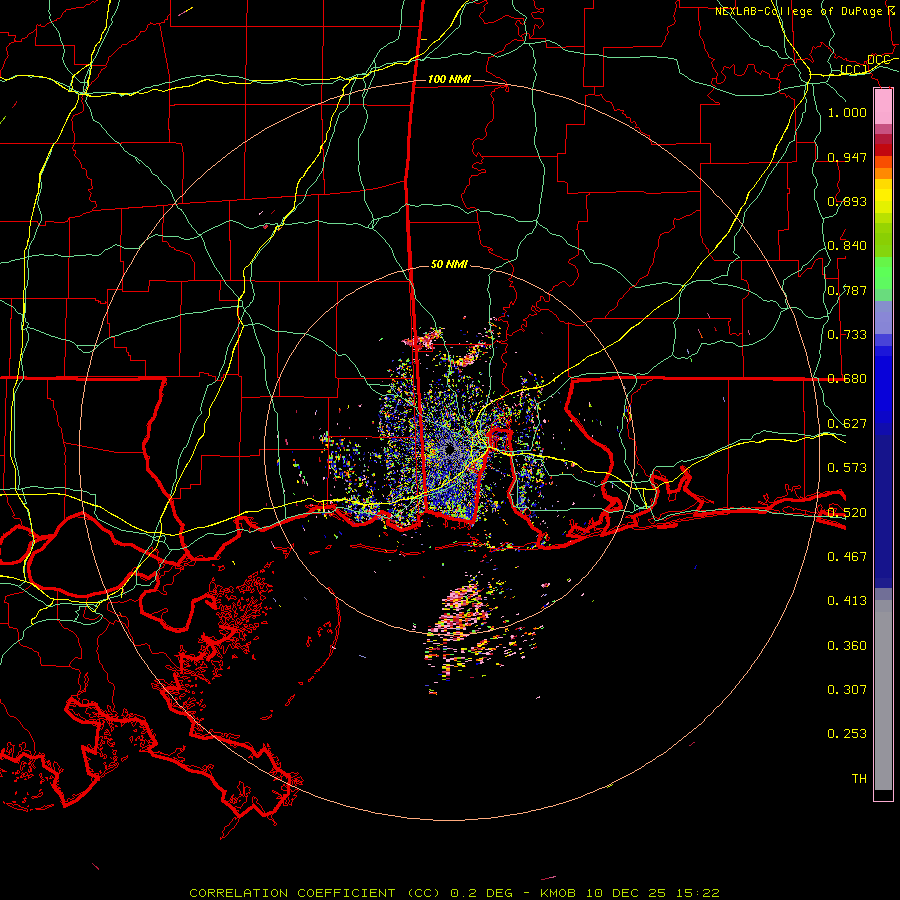Click the 0.520 scale value
Viewport: 900px width, 900px height.
pyautogui.click(x=847, y=513)
